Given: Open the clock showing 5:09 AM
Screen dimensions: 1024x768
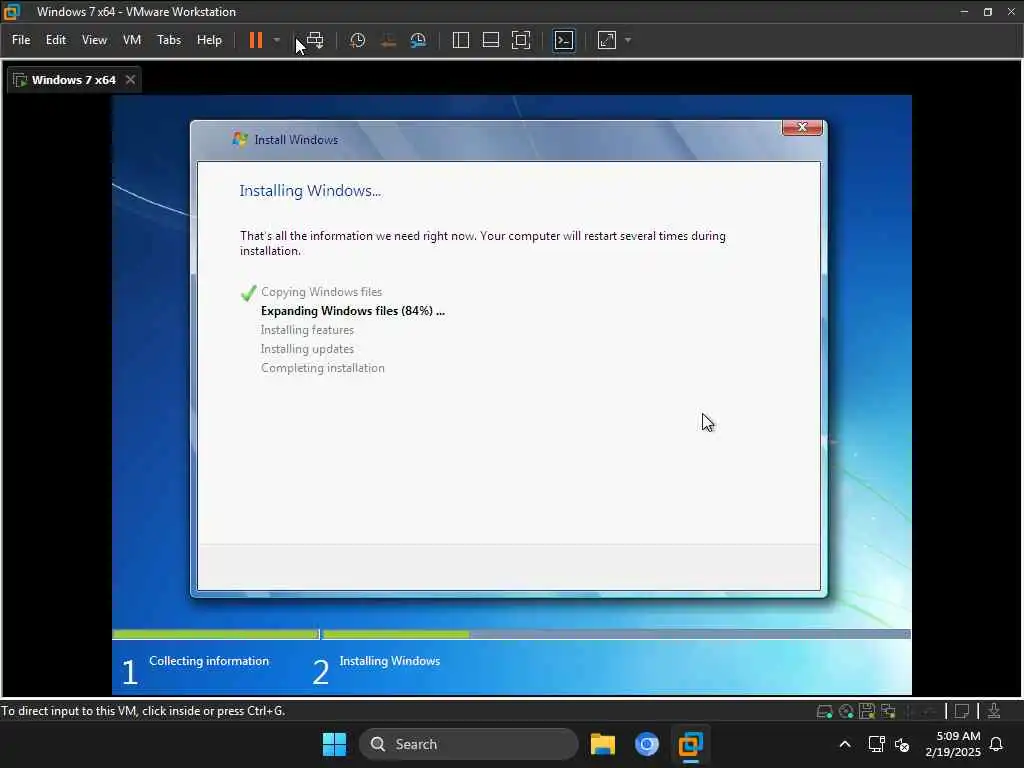Looking at the screenshot, I should 953,744.
